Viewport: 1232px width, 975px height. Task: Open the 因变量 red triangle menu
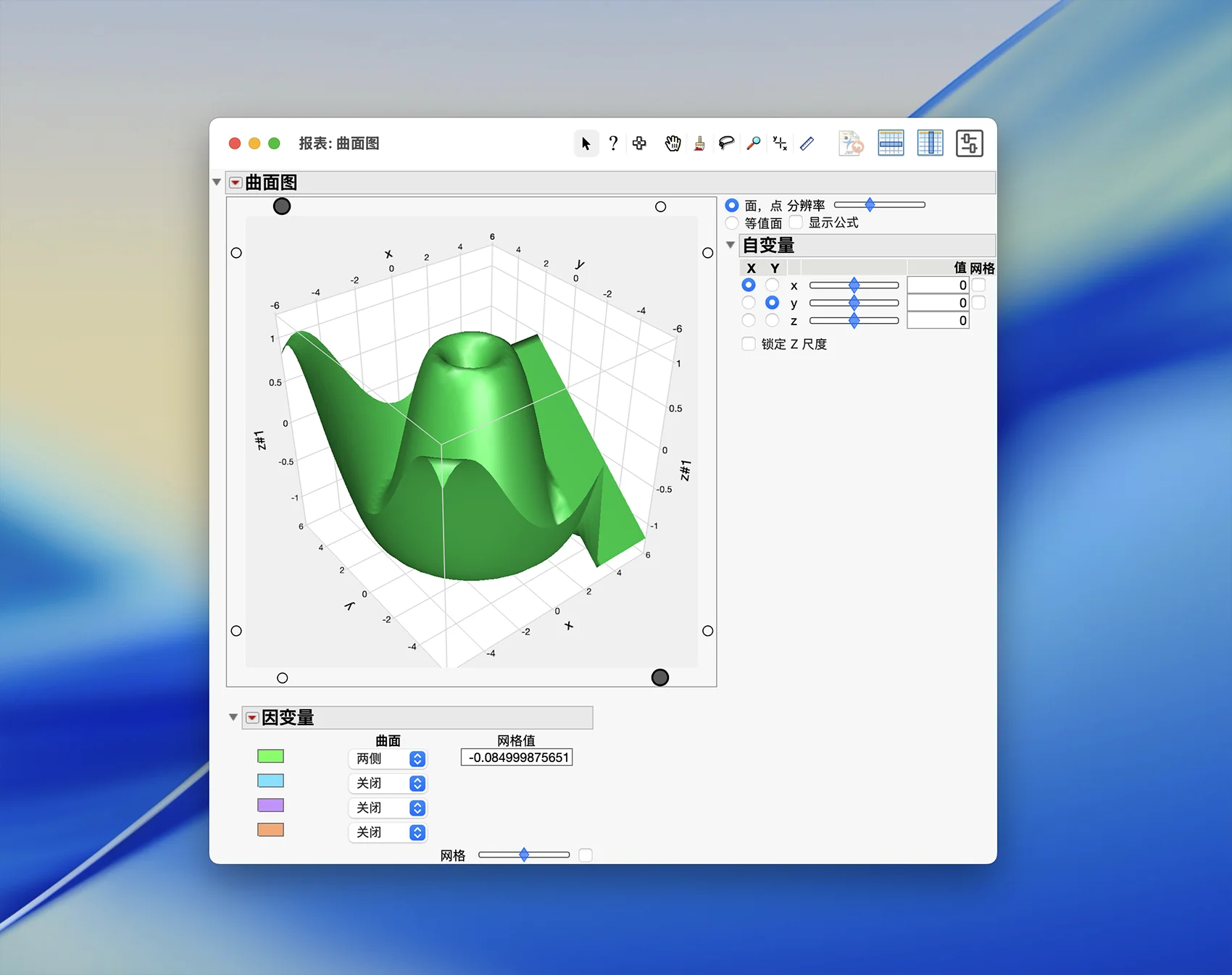tap(252, 718)
